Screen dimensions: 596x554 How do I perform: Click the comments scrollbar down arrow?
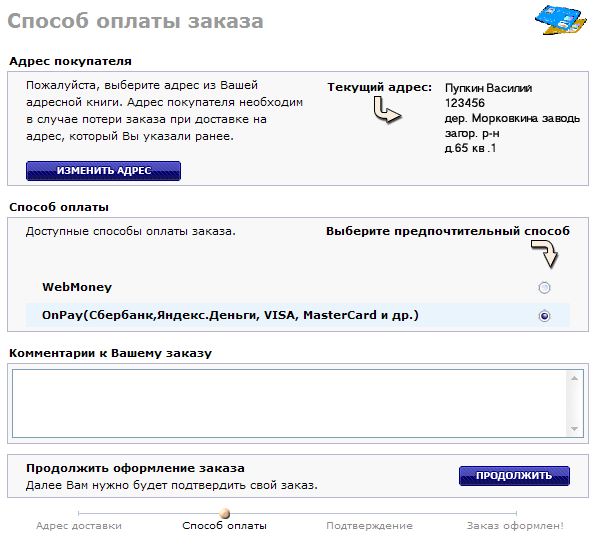point(574,429)
